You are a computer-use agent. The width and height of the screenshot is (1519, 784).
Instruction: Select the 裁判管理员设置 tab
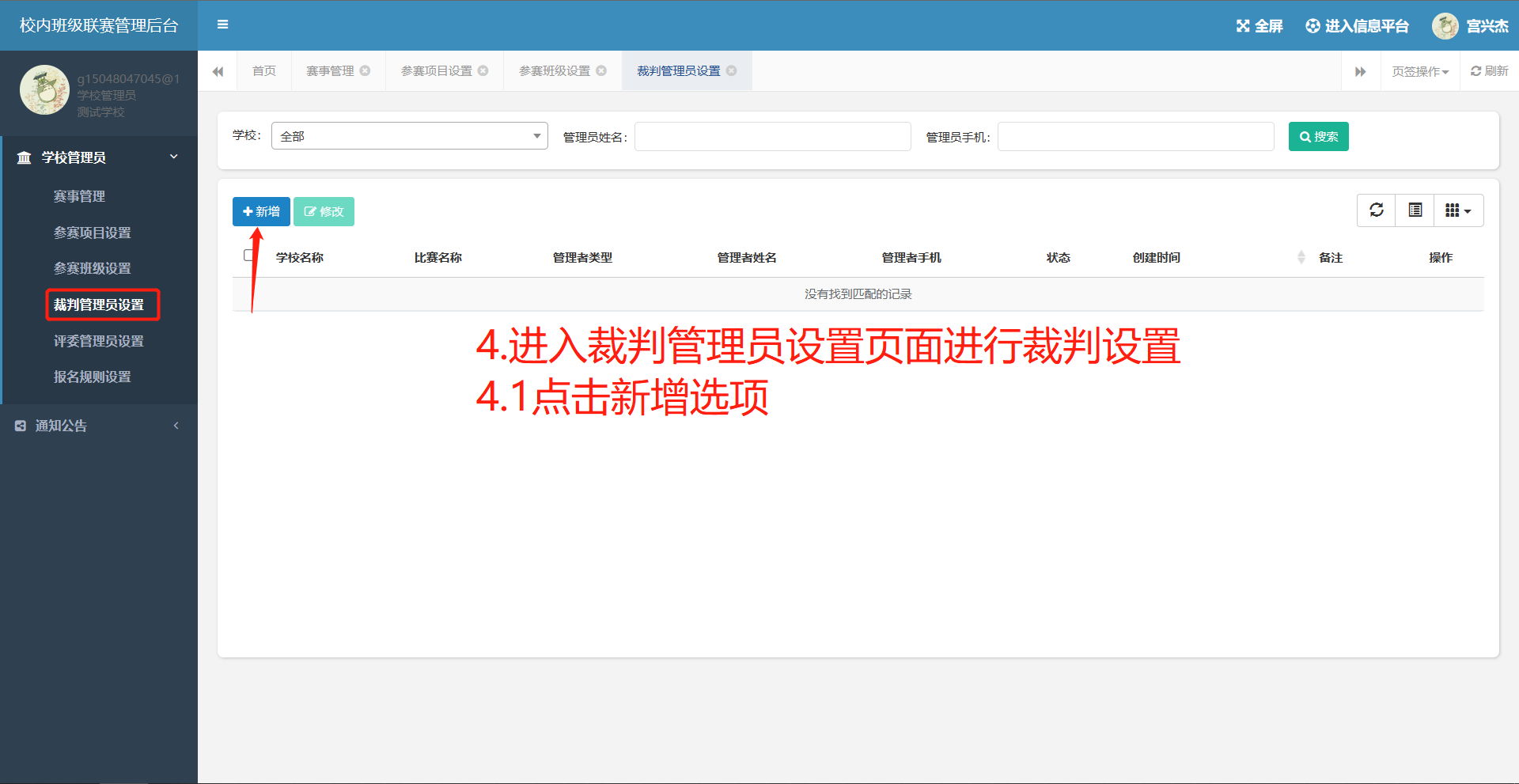pyautogui.click(x=678, y=71)
